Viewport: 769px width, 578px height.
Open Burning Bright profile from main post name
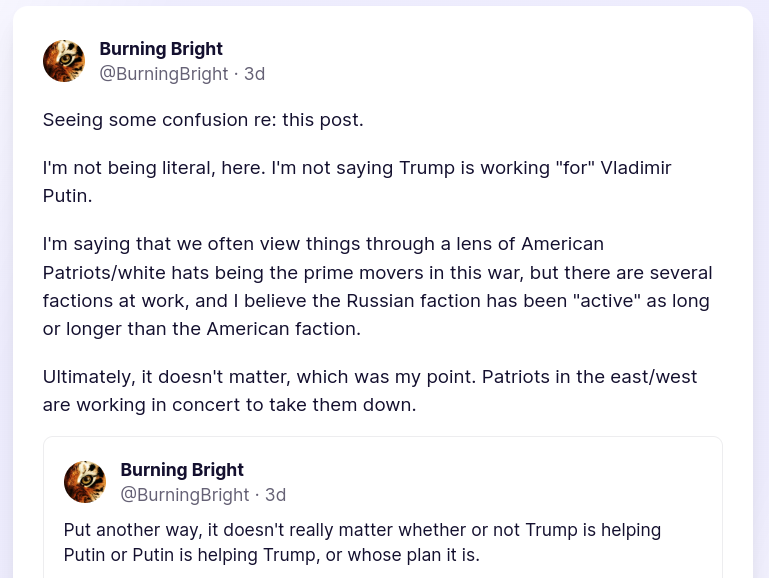(161, 49)
